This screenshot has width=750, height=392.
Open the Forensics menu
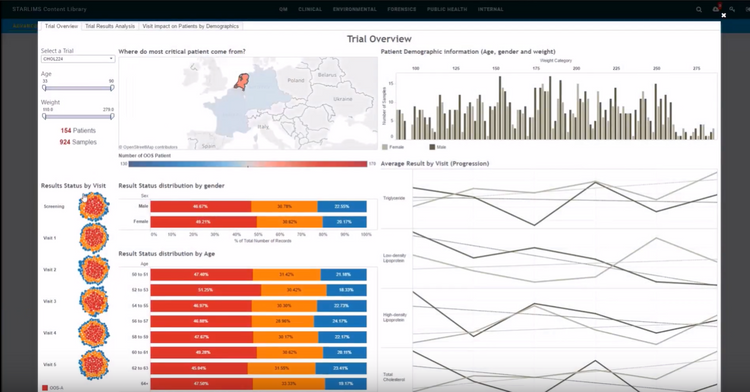pos(402,9)
